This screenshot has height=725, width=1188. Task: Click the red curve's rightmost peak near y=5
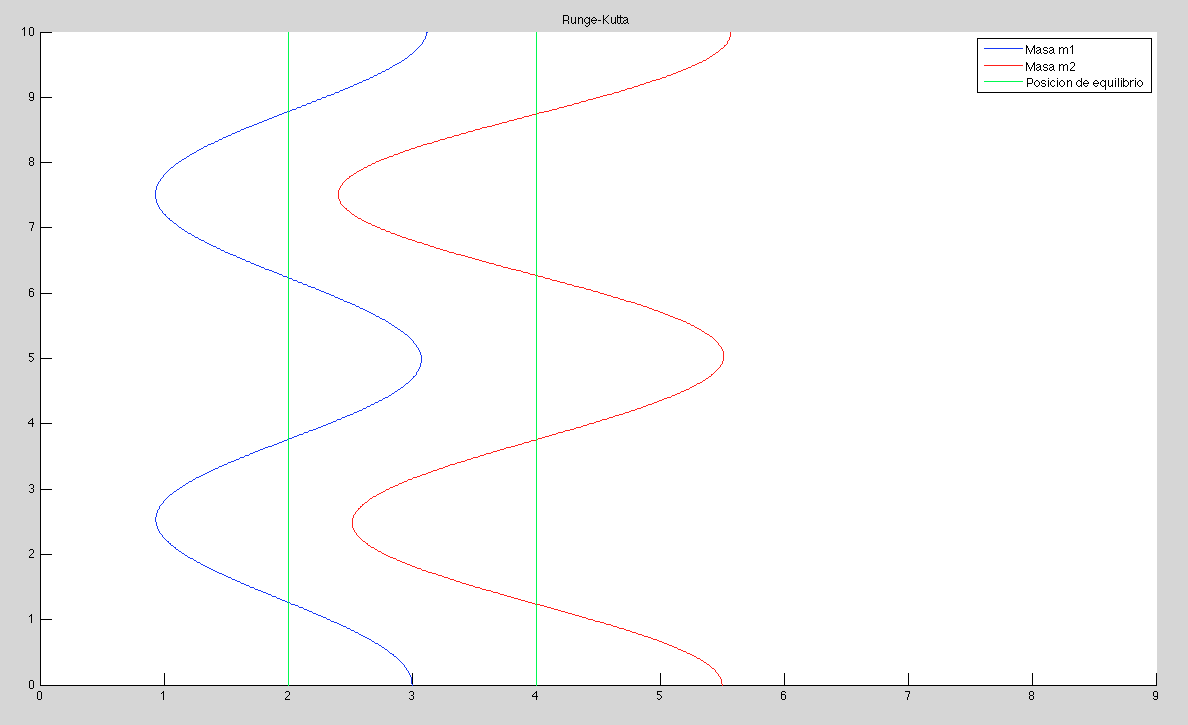point(723,357)
